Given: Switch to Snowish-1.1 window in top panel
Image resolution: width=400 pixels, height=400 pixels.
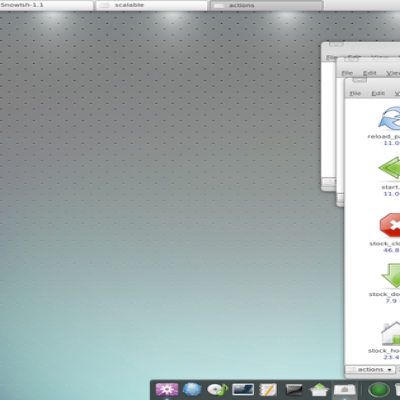Looking at the screenshot, I should (x=46, y=5).
